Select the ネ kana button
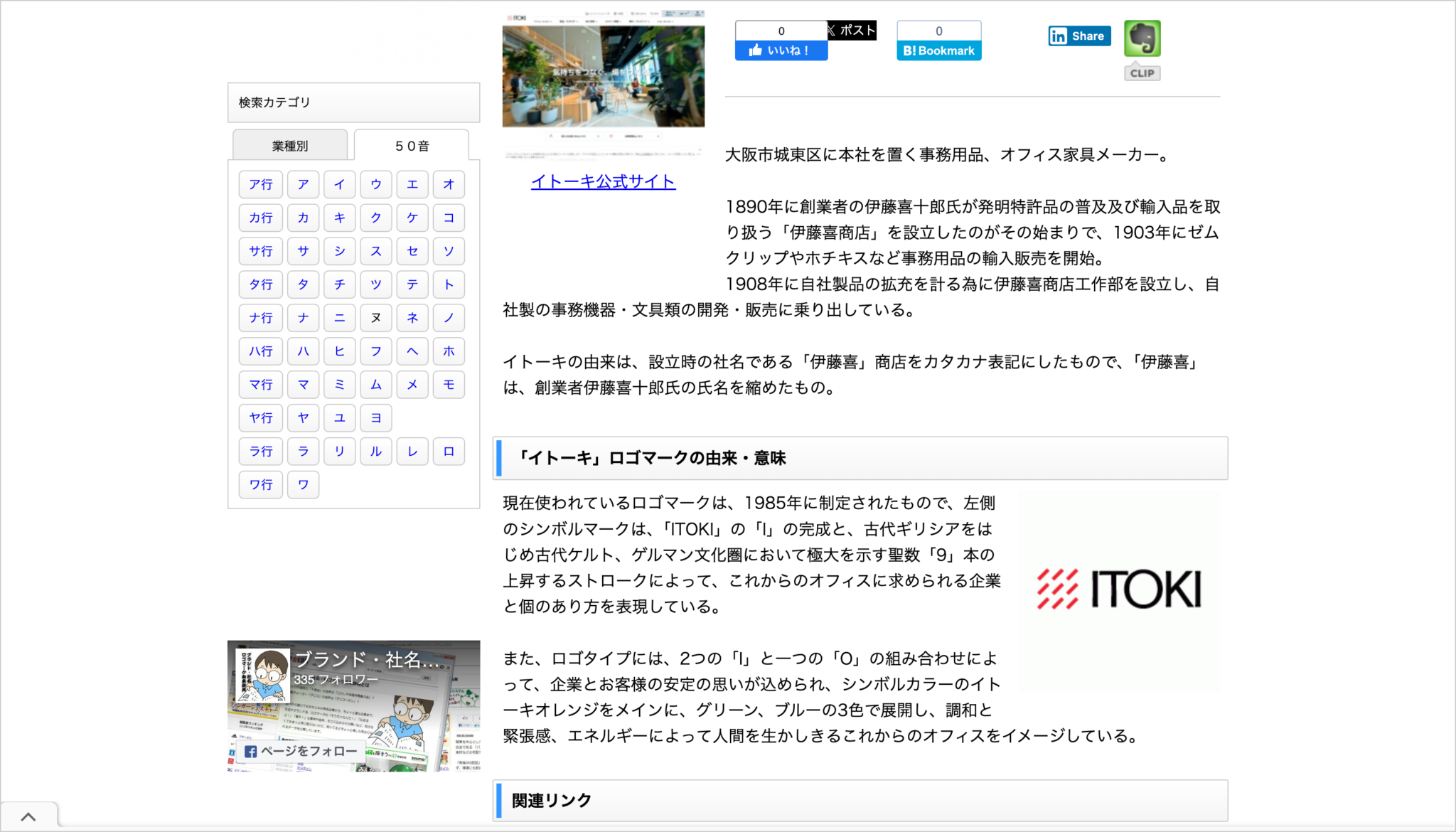This screenshot has height=832, width=1456. tap(412, 318)
